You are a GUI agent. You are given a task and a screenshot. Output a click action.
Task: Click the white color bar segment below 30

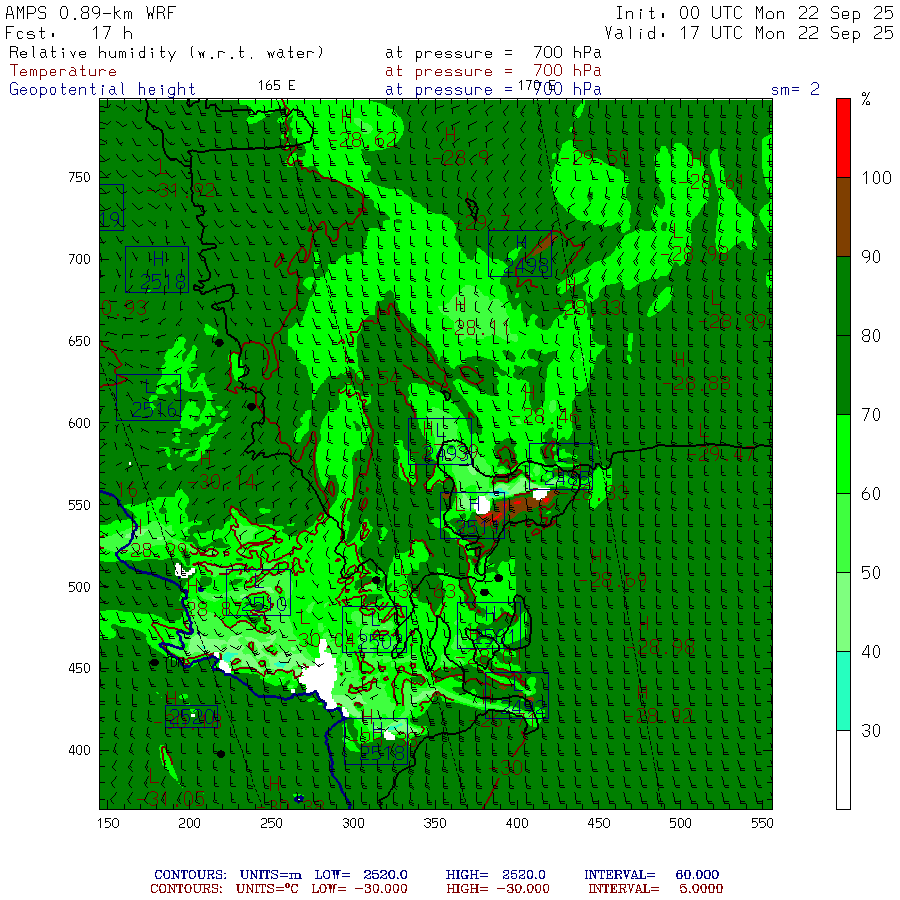tap(843, 770)
